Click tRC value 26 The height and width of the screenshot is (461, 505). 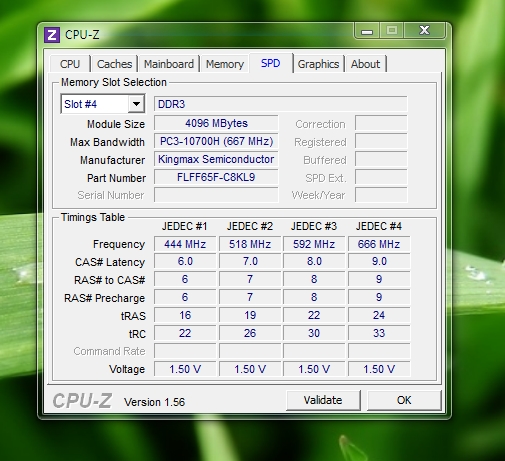pos(250,333)
